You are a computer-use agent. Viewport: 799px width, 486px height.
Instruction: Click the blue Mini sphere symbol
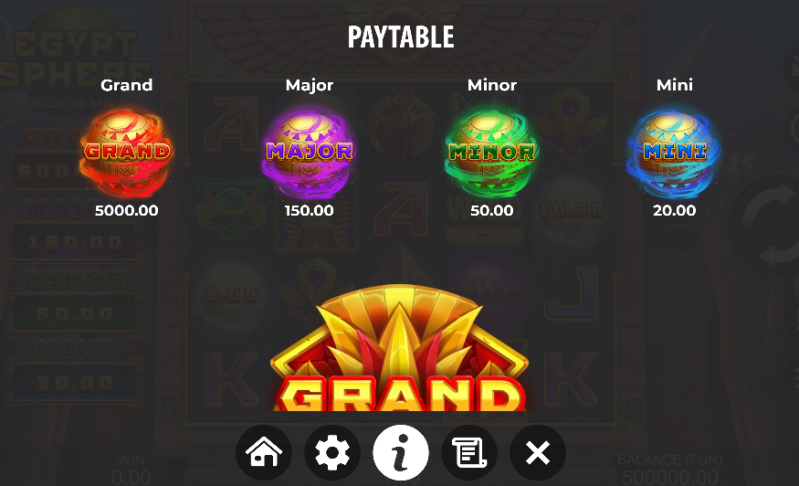675,152
